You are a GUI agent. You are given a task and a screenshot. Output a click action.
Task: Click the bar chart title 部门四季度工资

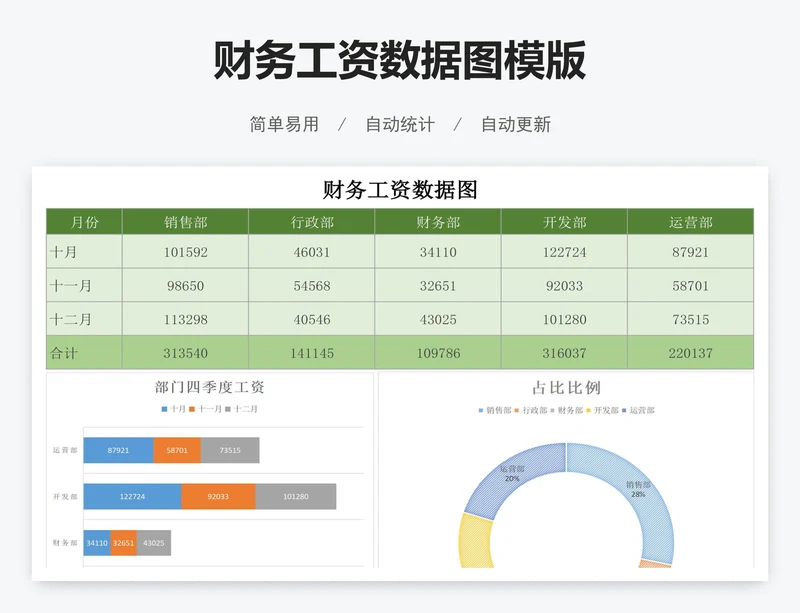[x=209, y=387]
